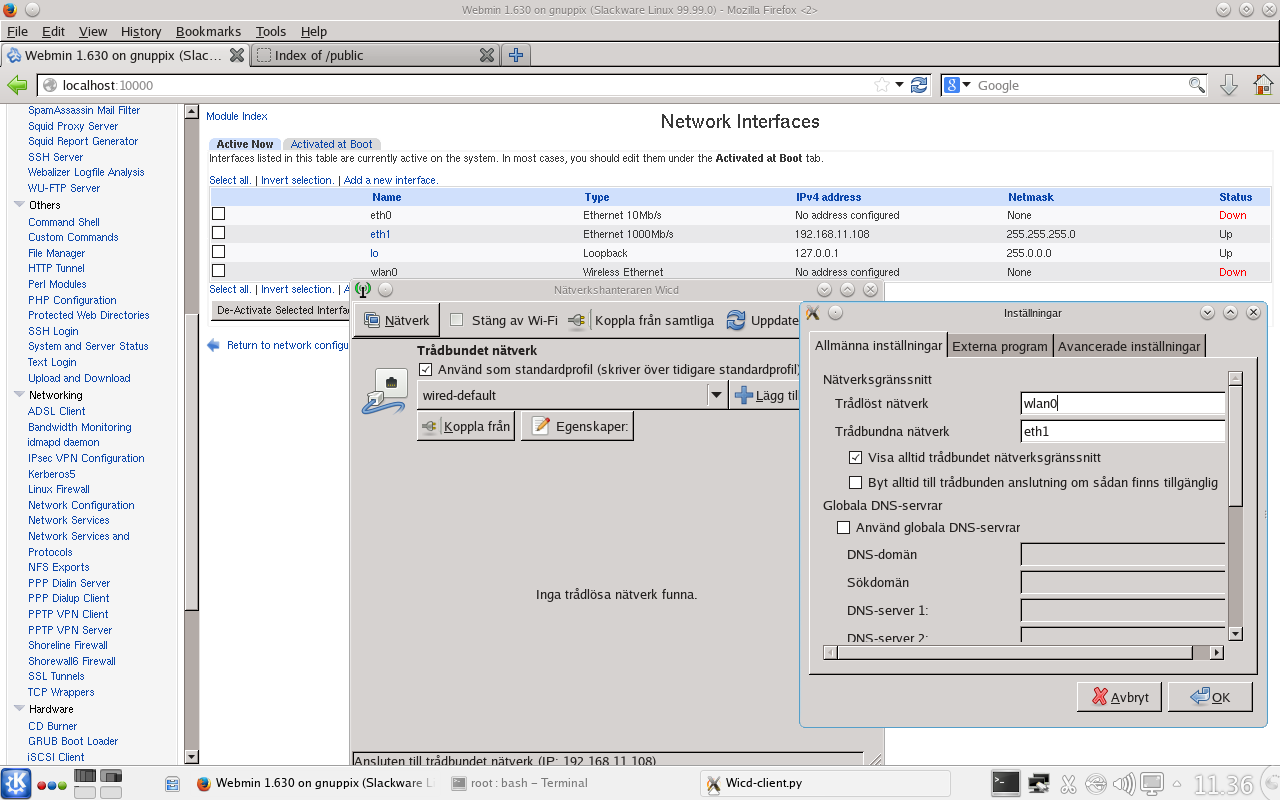The width and height of the screenshot is (1280, 800).
Task: Open the KDE application launcher menu
Action: click(x=16, y=784)
